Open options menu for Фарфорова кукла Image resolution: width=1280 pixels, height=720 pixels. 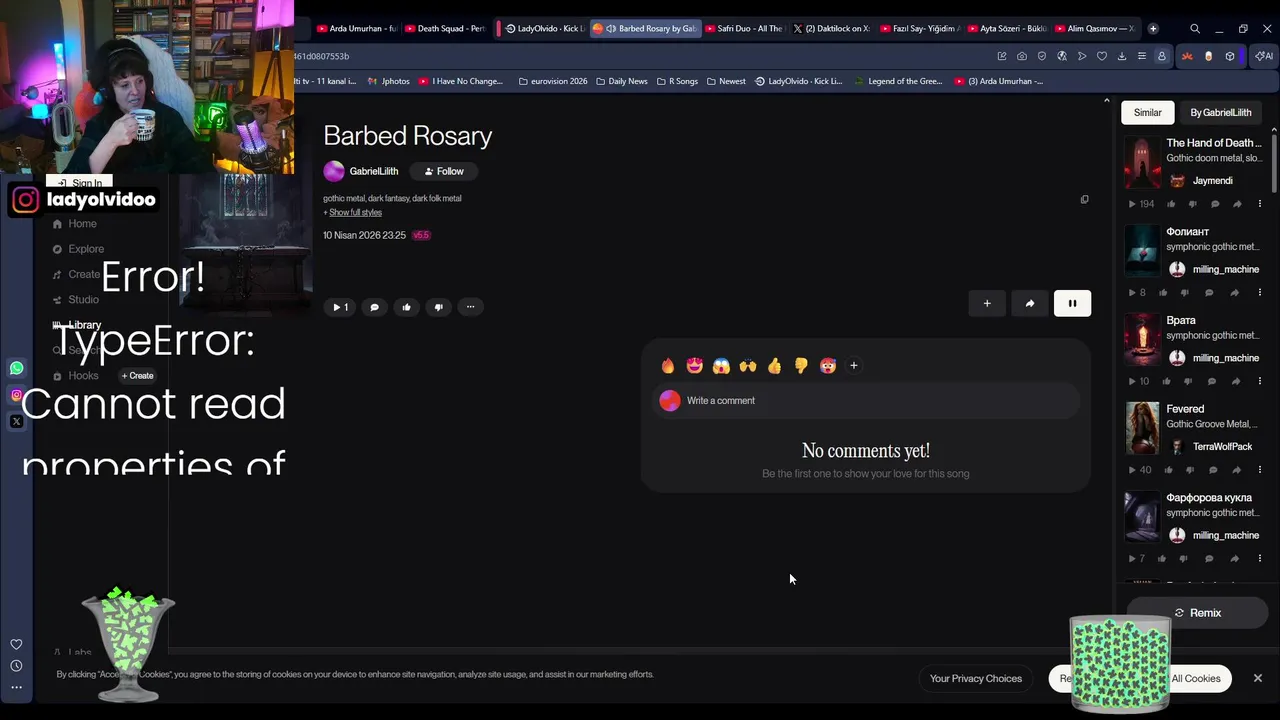1259,558
